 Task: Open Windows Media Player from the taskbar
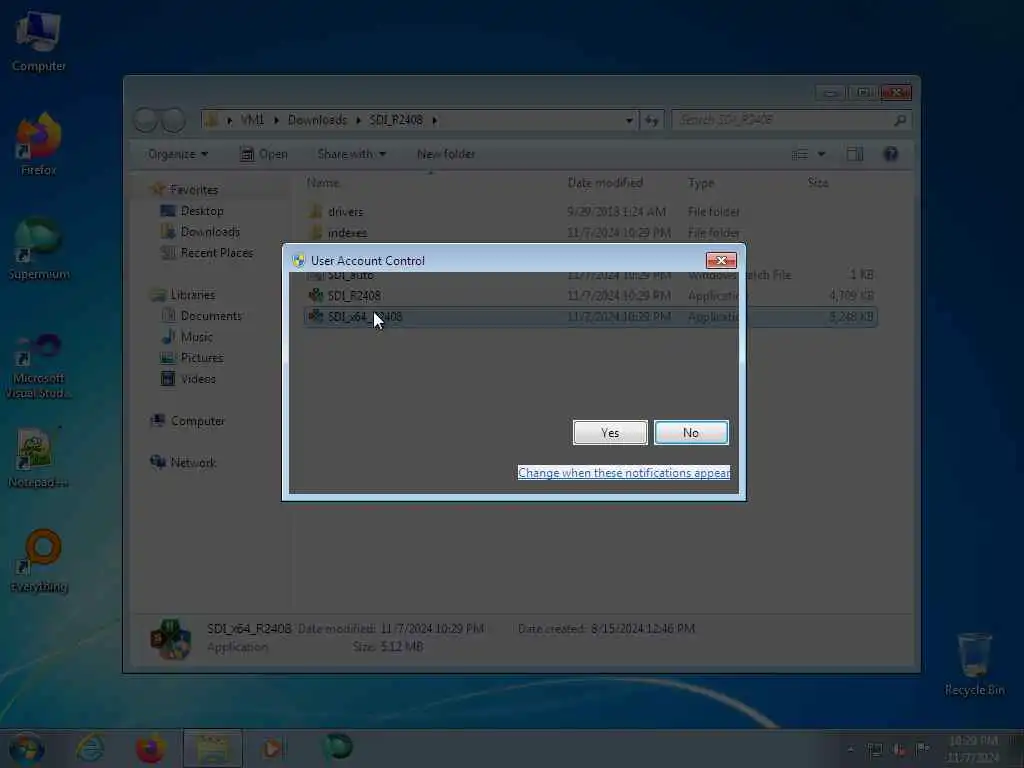pyautogui.click(x=274, y=748)
